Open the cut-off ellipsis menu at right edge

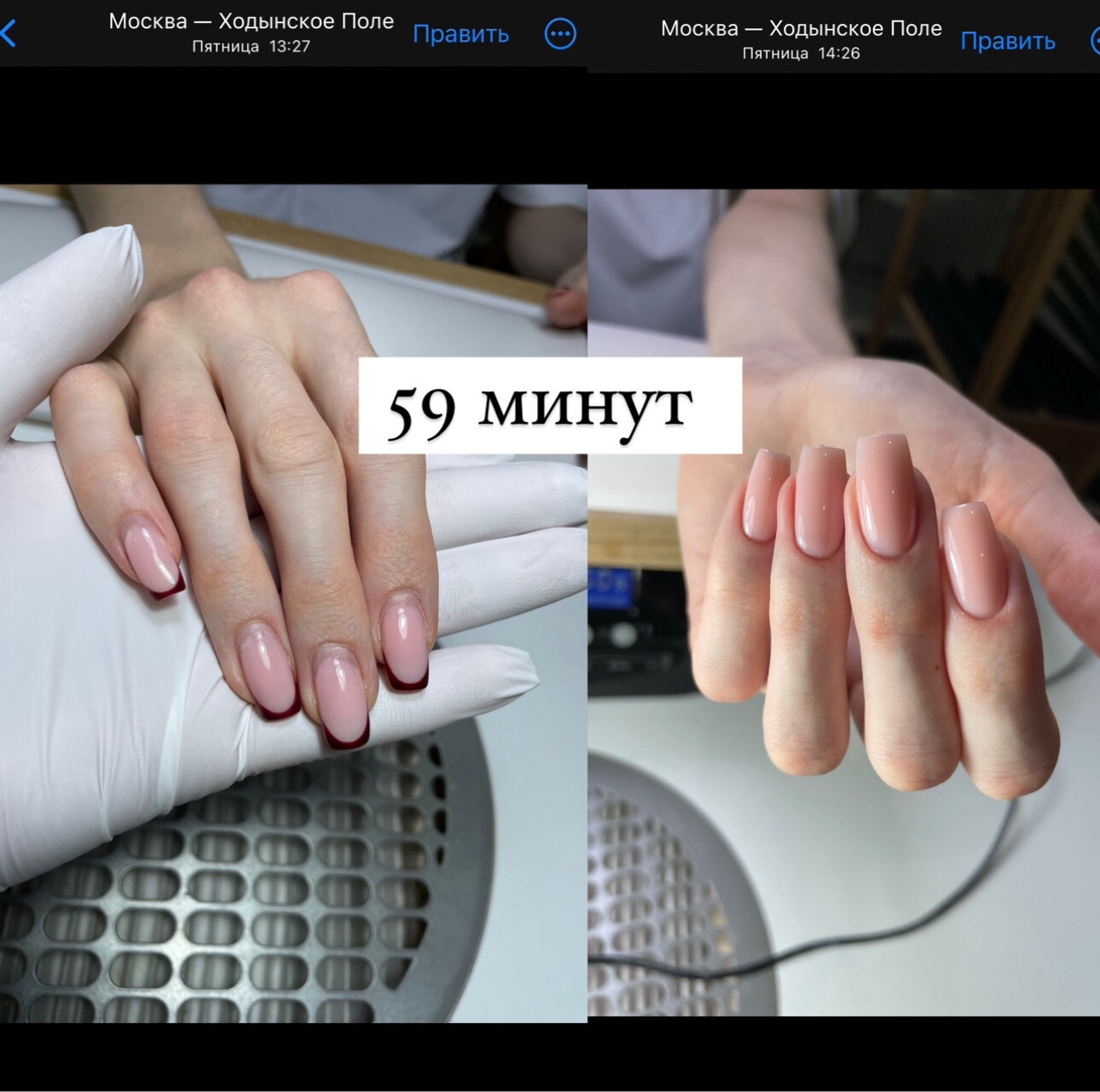tap(1094, 41)
